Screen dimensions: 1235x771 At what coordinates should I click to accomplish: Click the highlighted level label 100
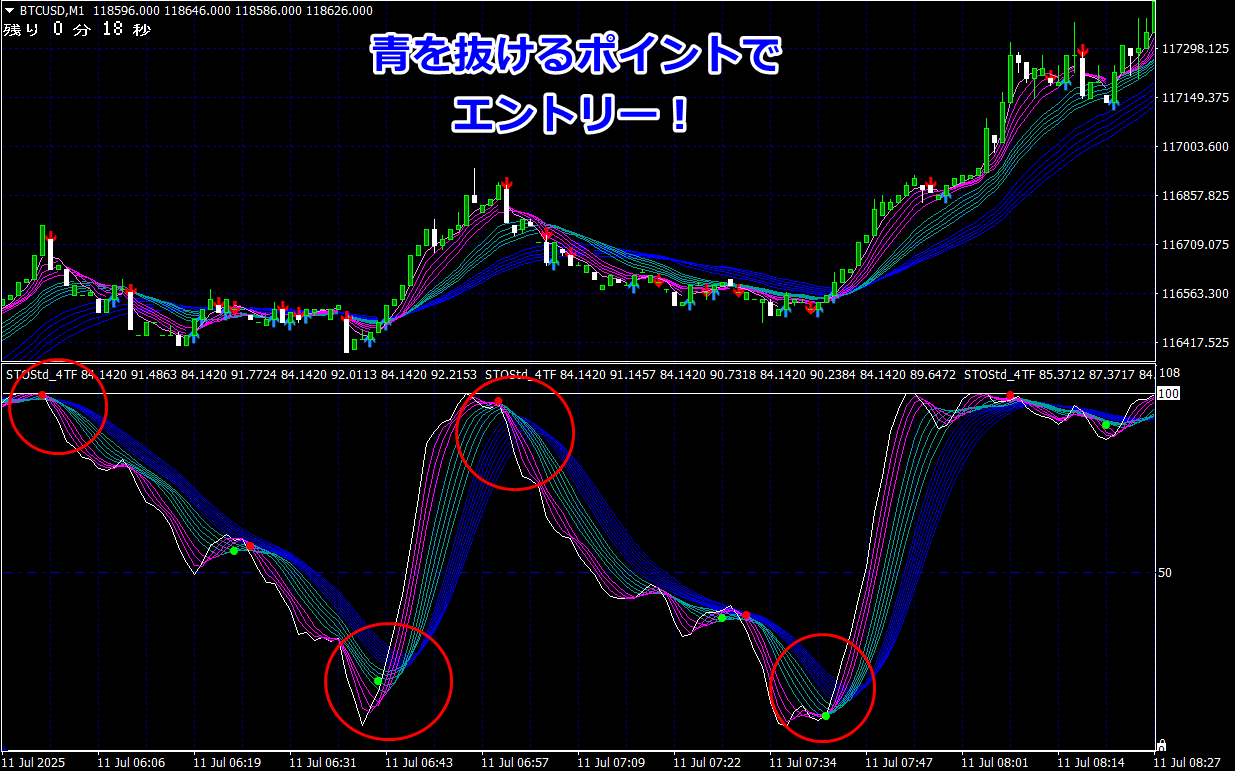click(1168, 394)
